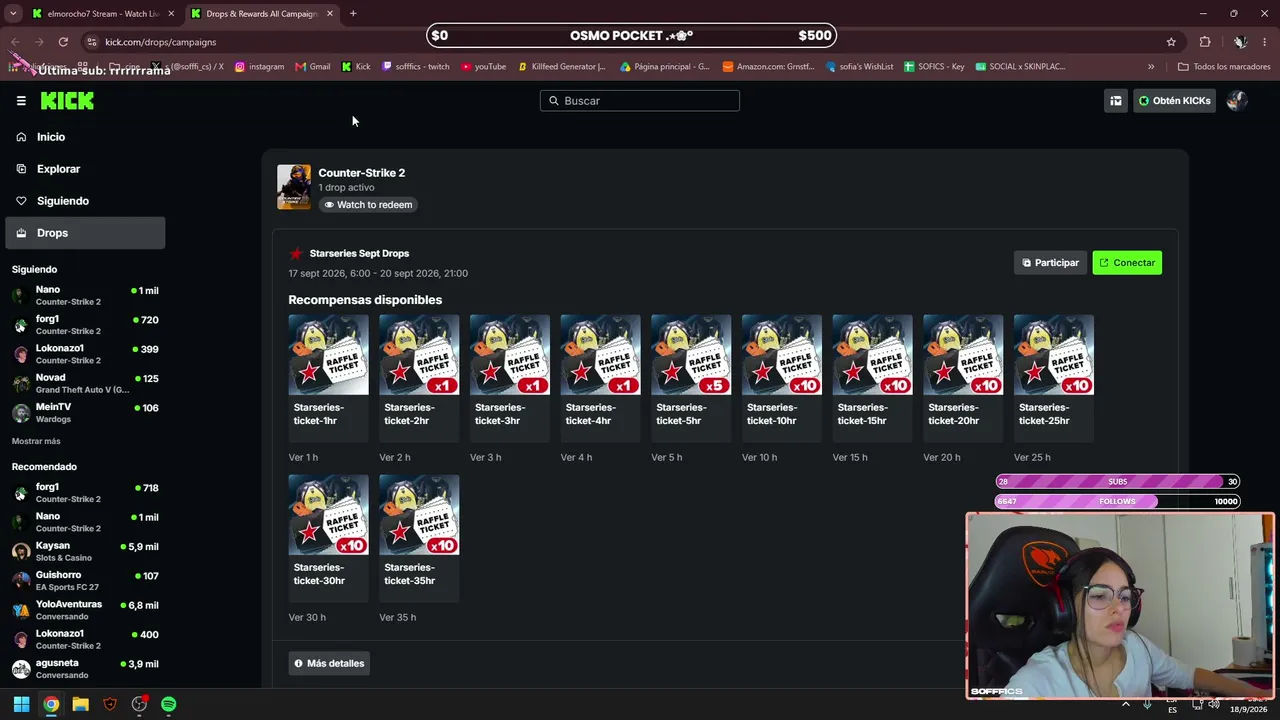
Task: Open the Todos los marcadores folder
Action: click(x=1224, y=67)
